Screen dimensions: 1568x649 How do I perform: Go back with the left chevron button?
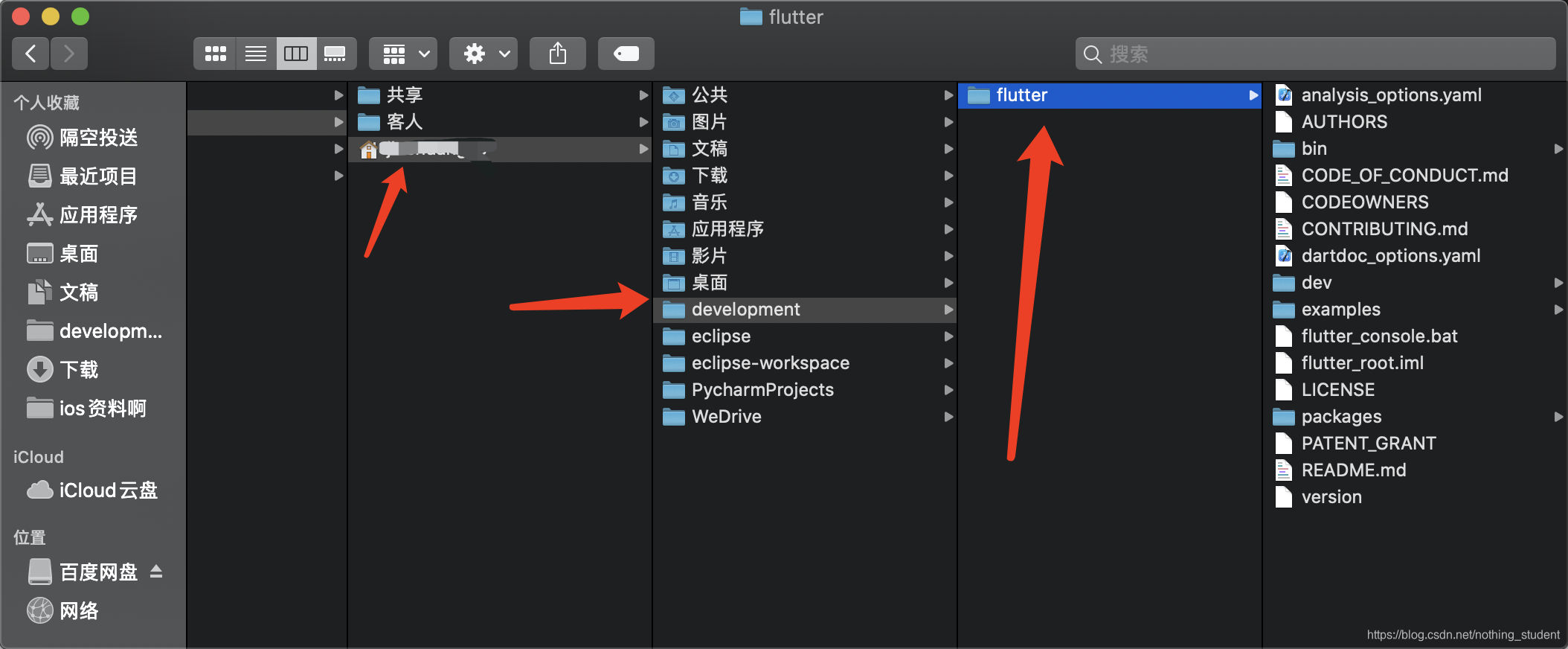pos(30,54)
